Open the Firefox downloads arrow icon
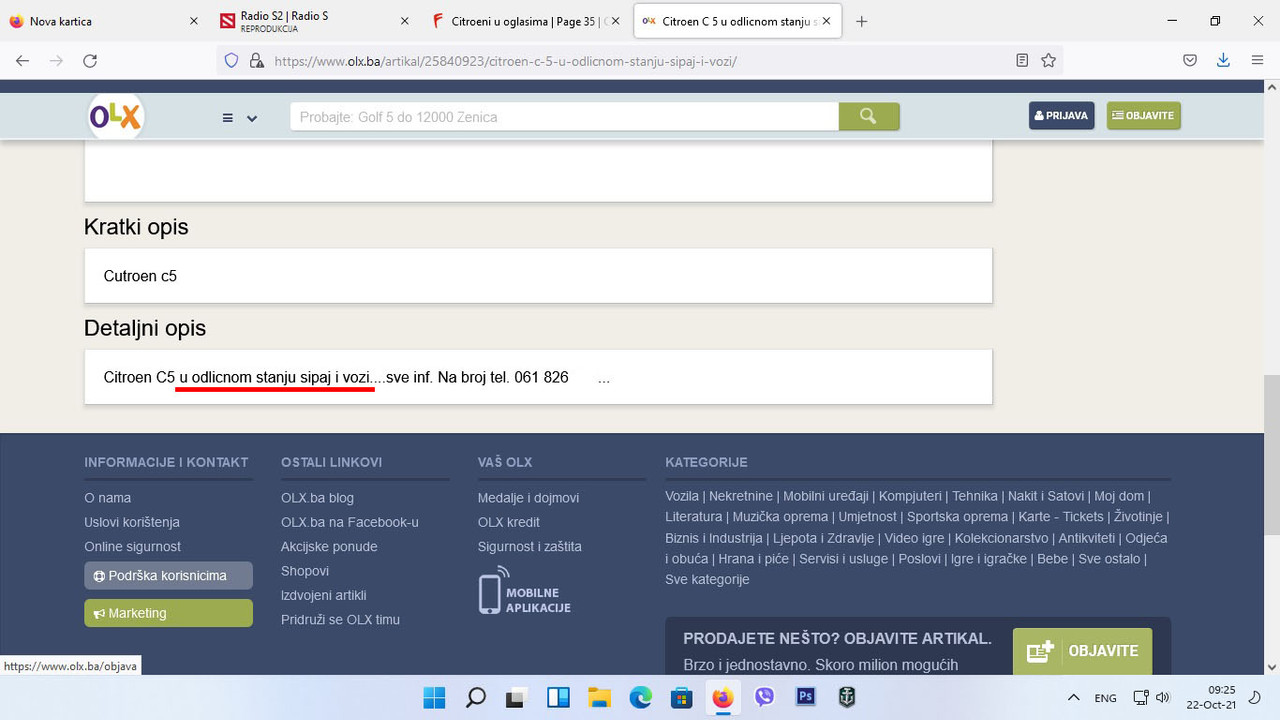The width and height of the screenshot is (1280, 720). coord(1223,61)
